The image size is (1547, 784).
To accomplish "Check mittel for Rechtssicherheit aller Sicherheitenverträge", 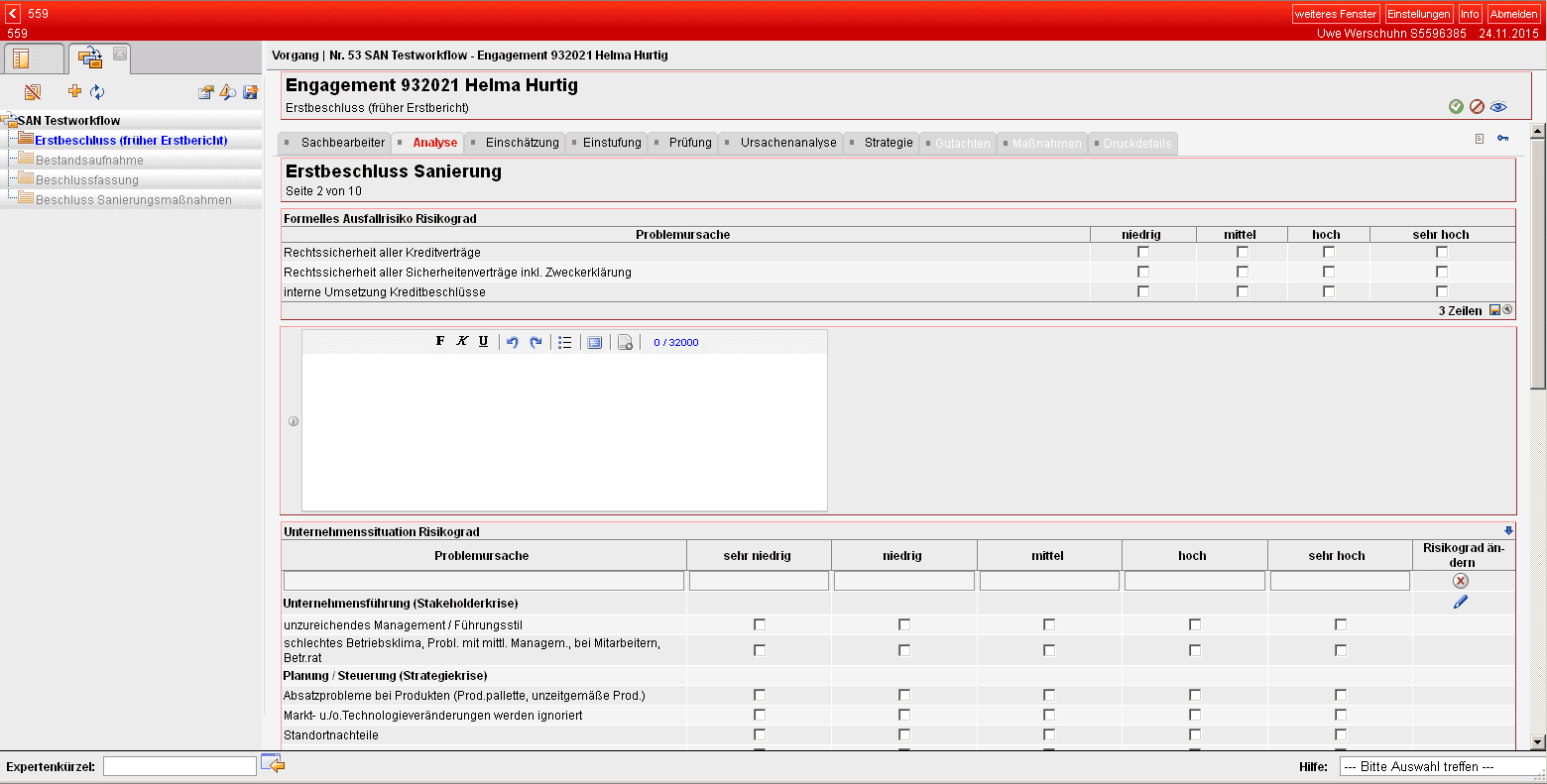I will (1243, 272).
